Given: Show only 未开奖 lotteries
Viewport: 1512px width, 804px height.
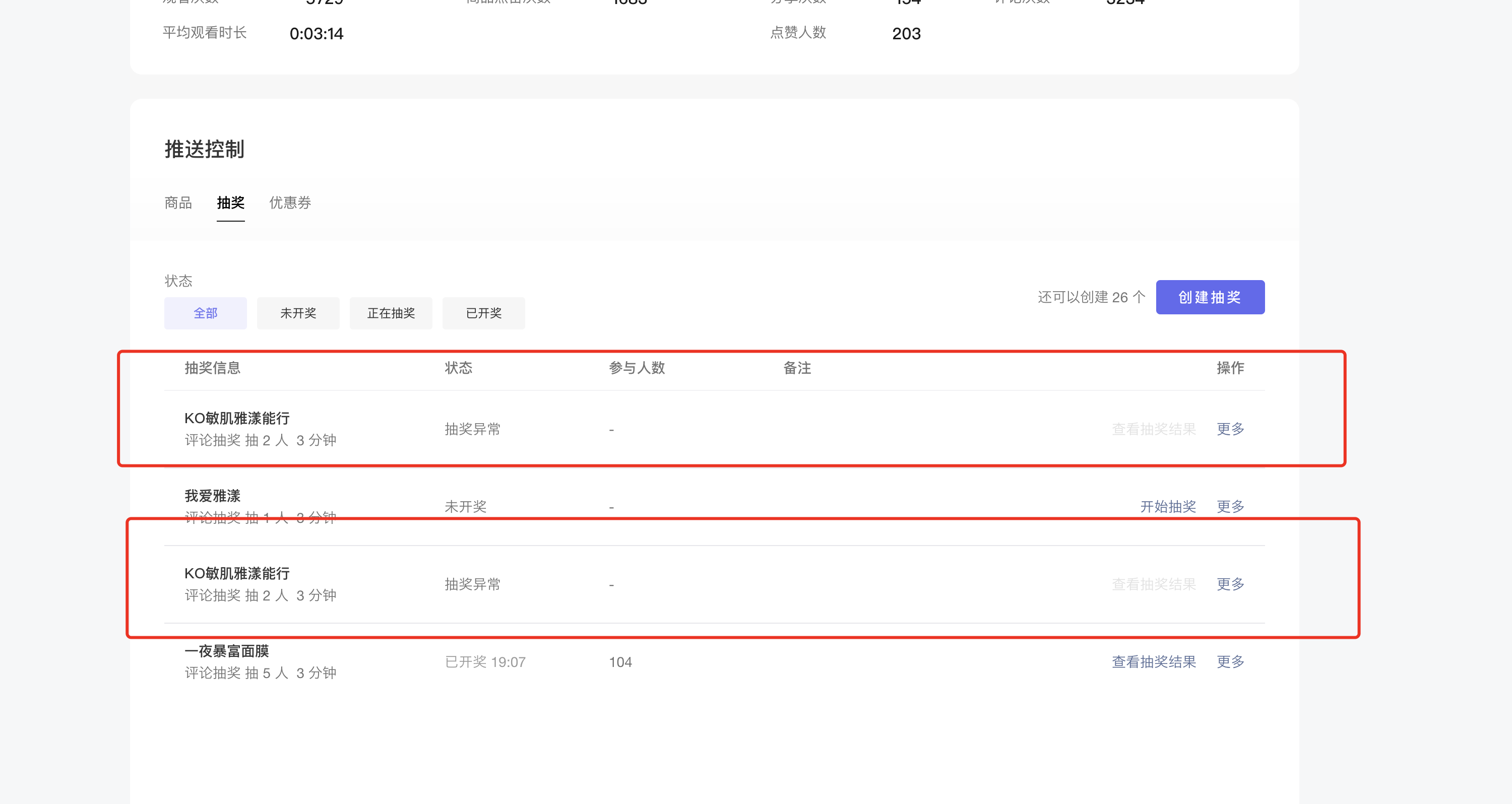Looking at the screenshot, I should (298, 313).
